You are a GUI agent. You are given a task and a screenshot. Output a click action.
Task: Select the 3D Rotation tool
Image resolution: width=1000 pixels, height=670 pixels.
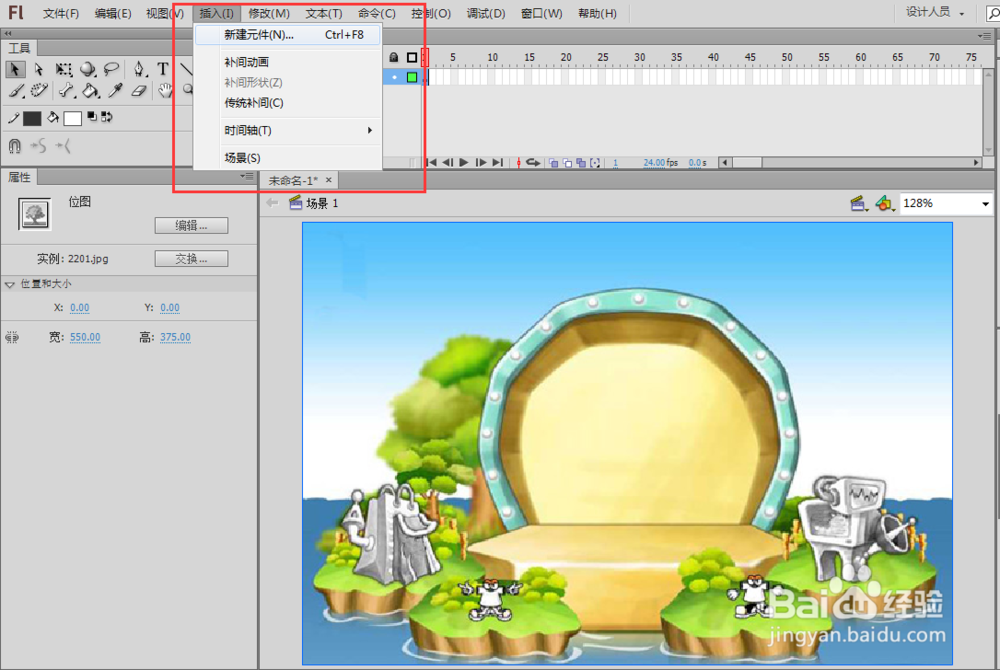(x=88, y=69)
